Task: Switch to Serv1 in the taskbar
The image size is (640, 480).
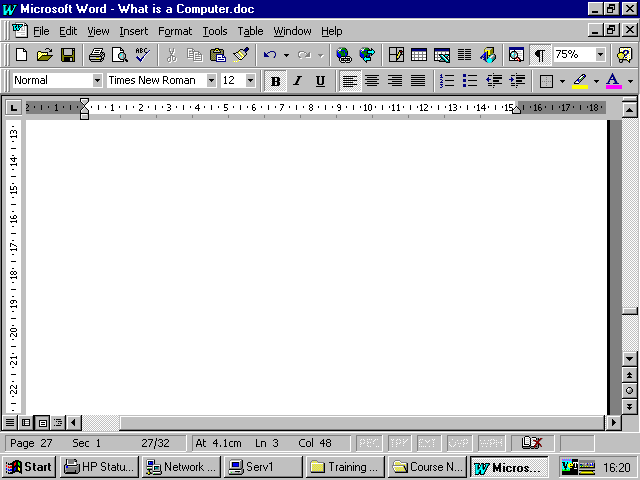Action: click(x=262, y=466)
